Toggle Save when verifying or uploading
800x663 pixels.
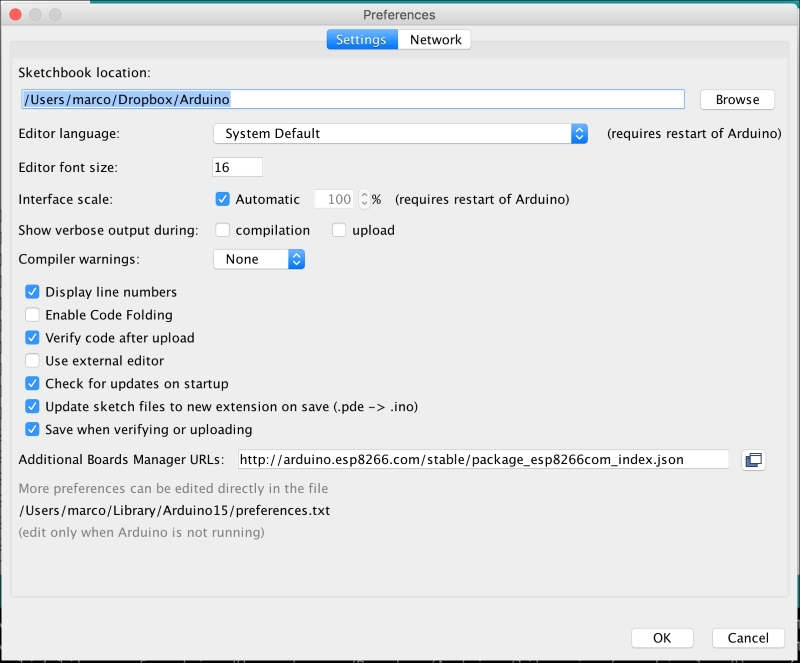(33, 430)
